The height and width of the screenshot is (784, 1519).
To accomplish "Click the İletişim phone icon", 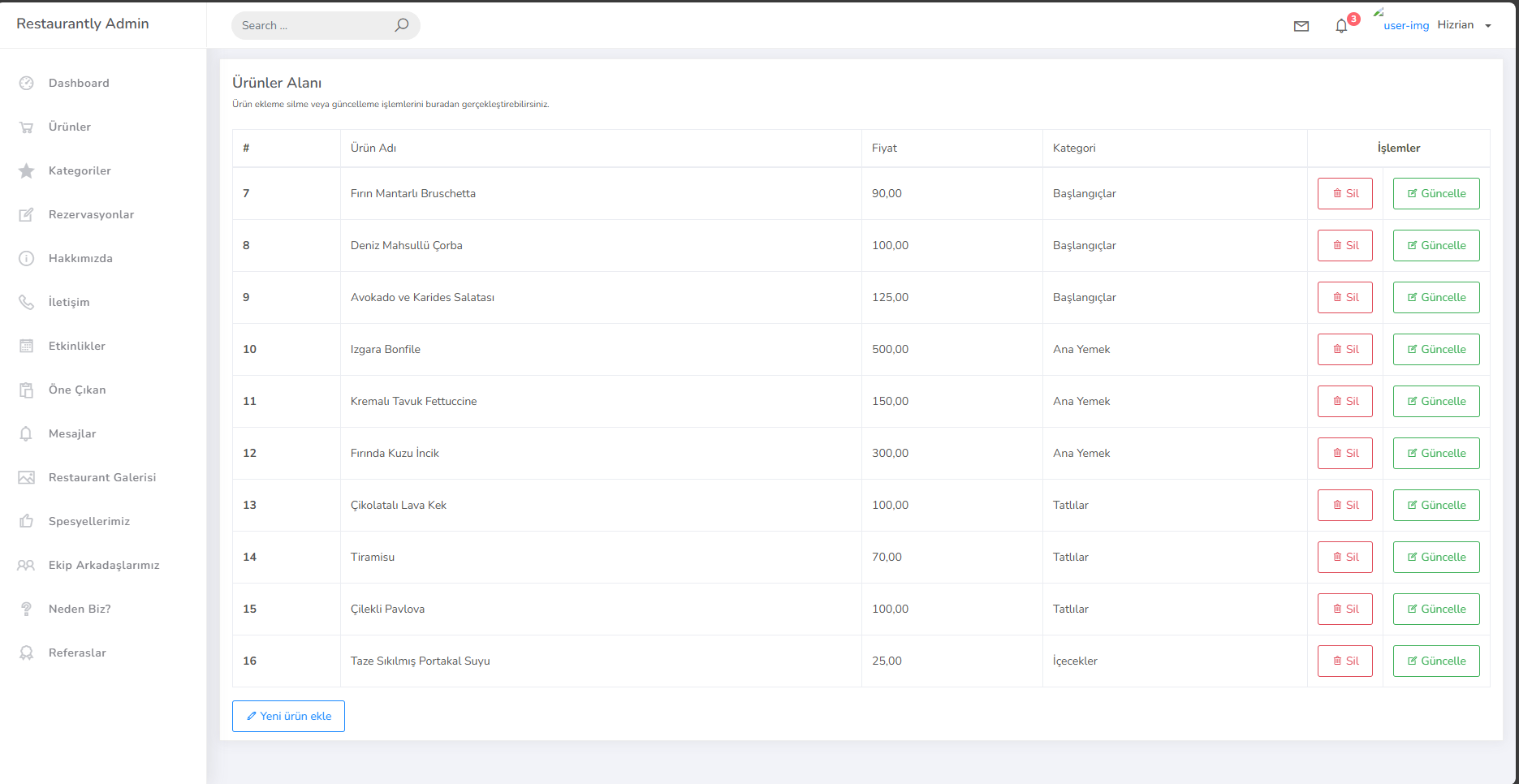I will pos(27,302).
